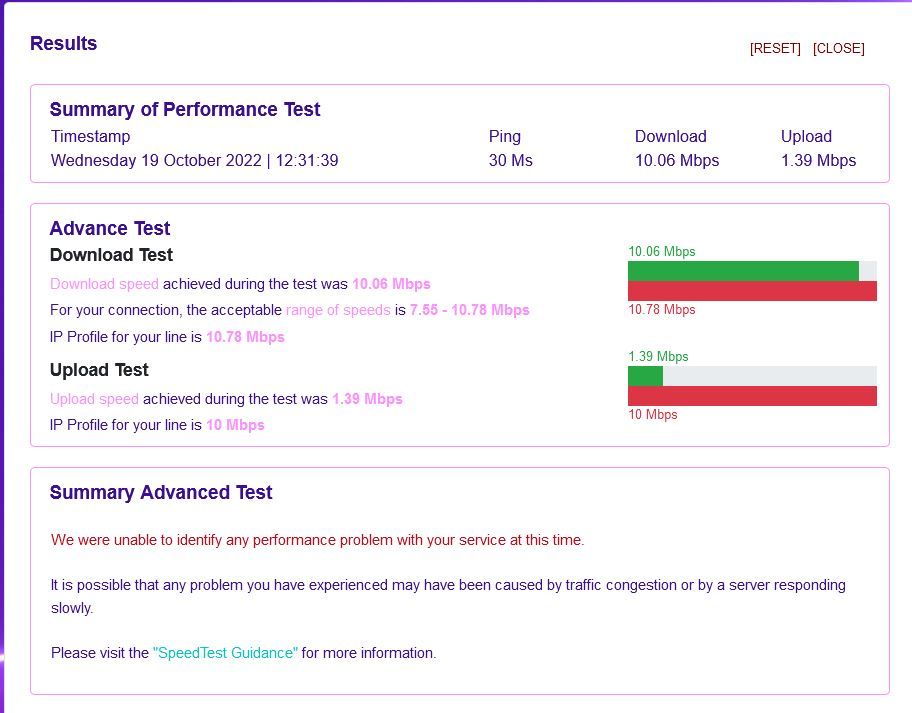The image size is (912, 713).
Task: Click the "Upload Test" subheading
Action: 99,370
